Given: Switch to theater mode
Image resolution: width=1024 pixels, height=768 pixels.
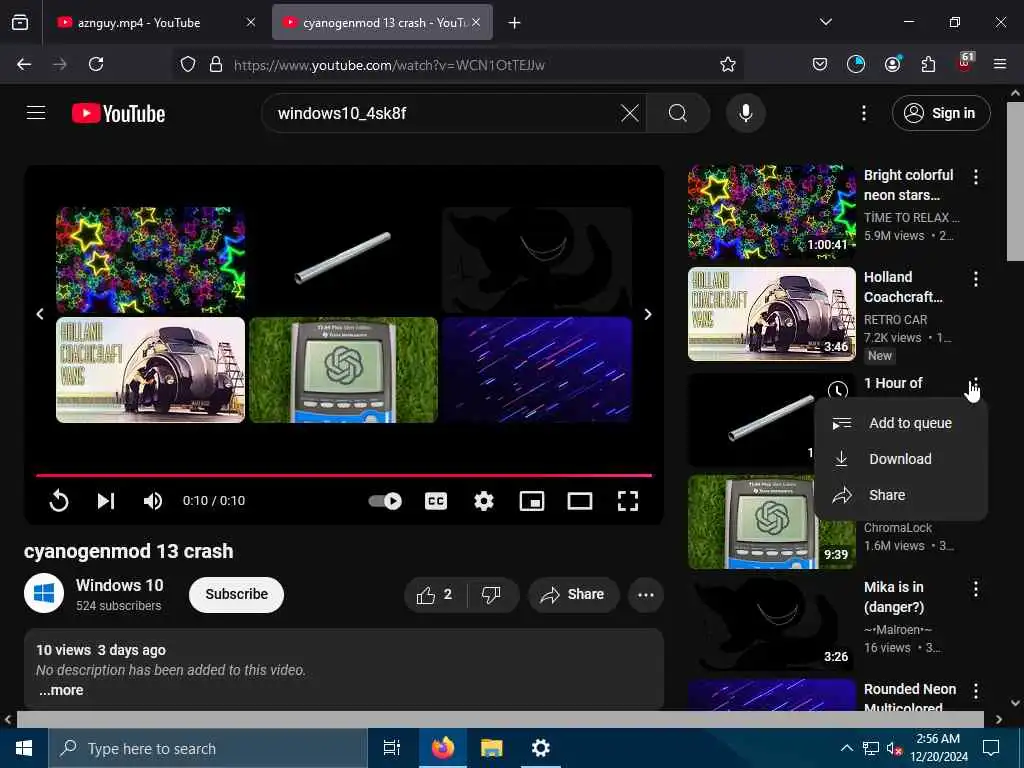Looking at the screenshot, I should [x=579, y=501].
